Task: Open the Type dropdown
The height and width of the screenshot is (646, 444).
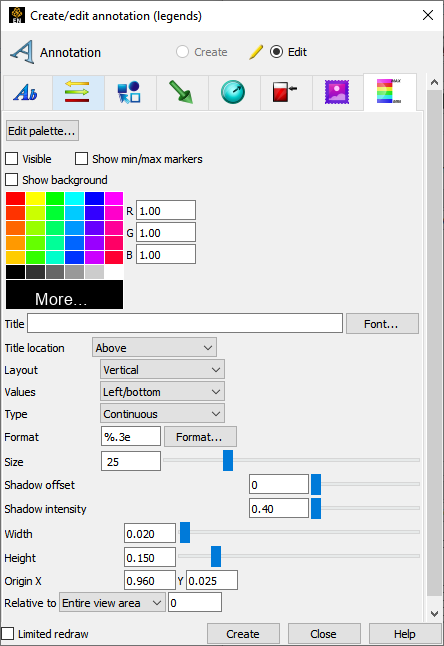Action: pos(162,414)
